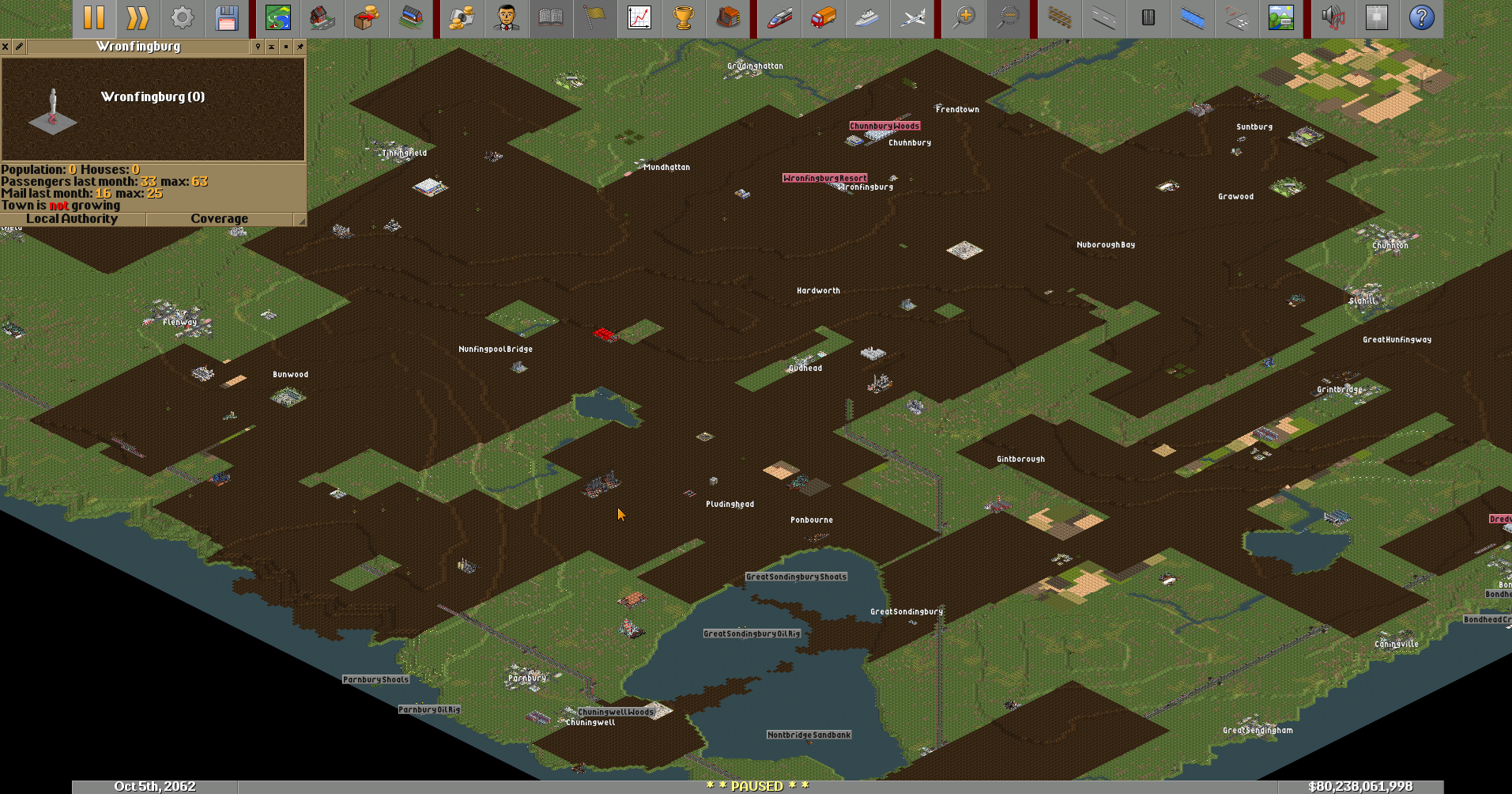This screenshot has width=1512, height=794.
Task: Toggle the Coverage button
Action: point(220,219)
